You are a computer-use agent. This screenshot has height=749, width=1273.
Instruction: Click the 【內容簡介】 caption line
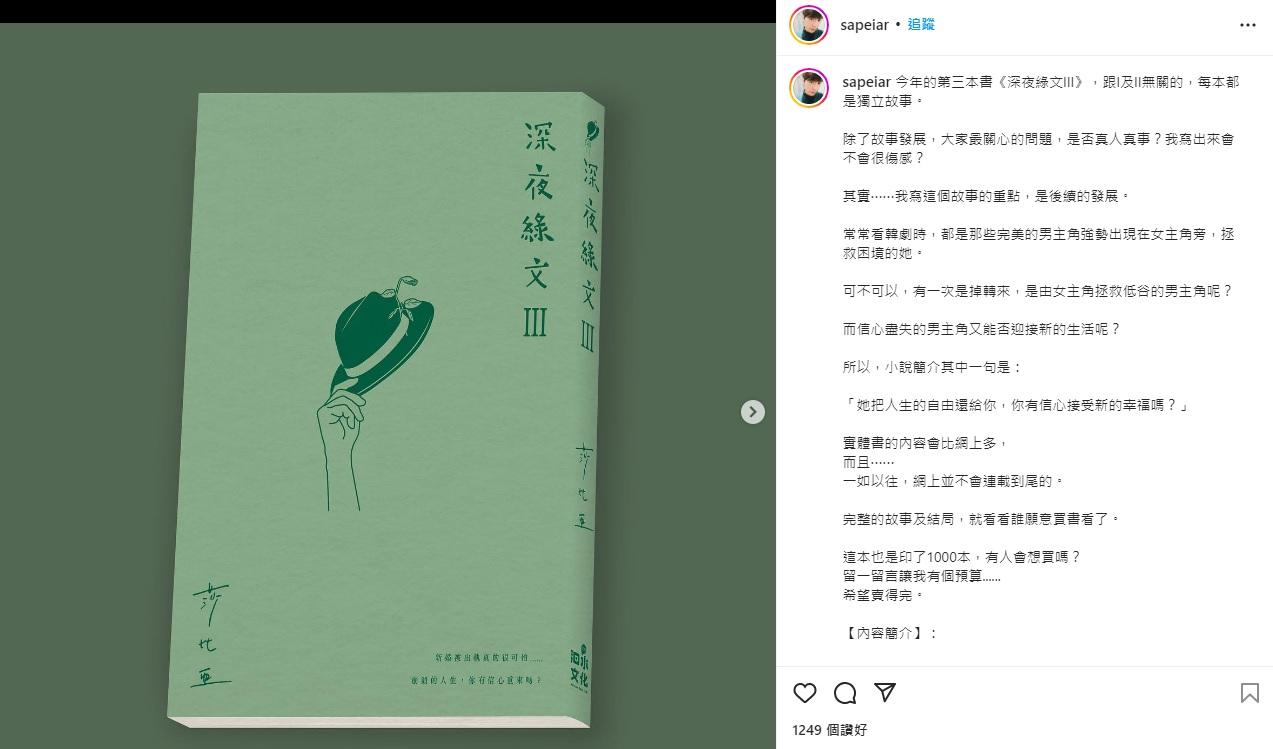(x=890, y=633)
